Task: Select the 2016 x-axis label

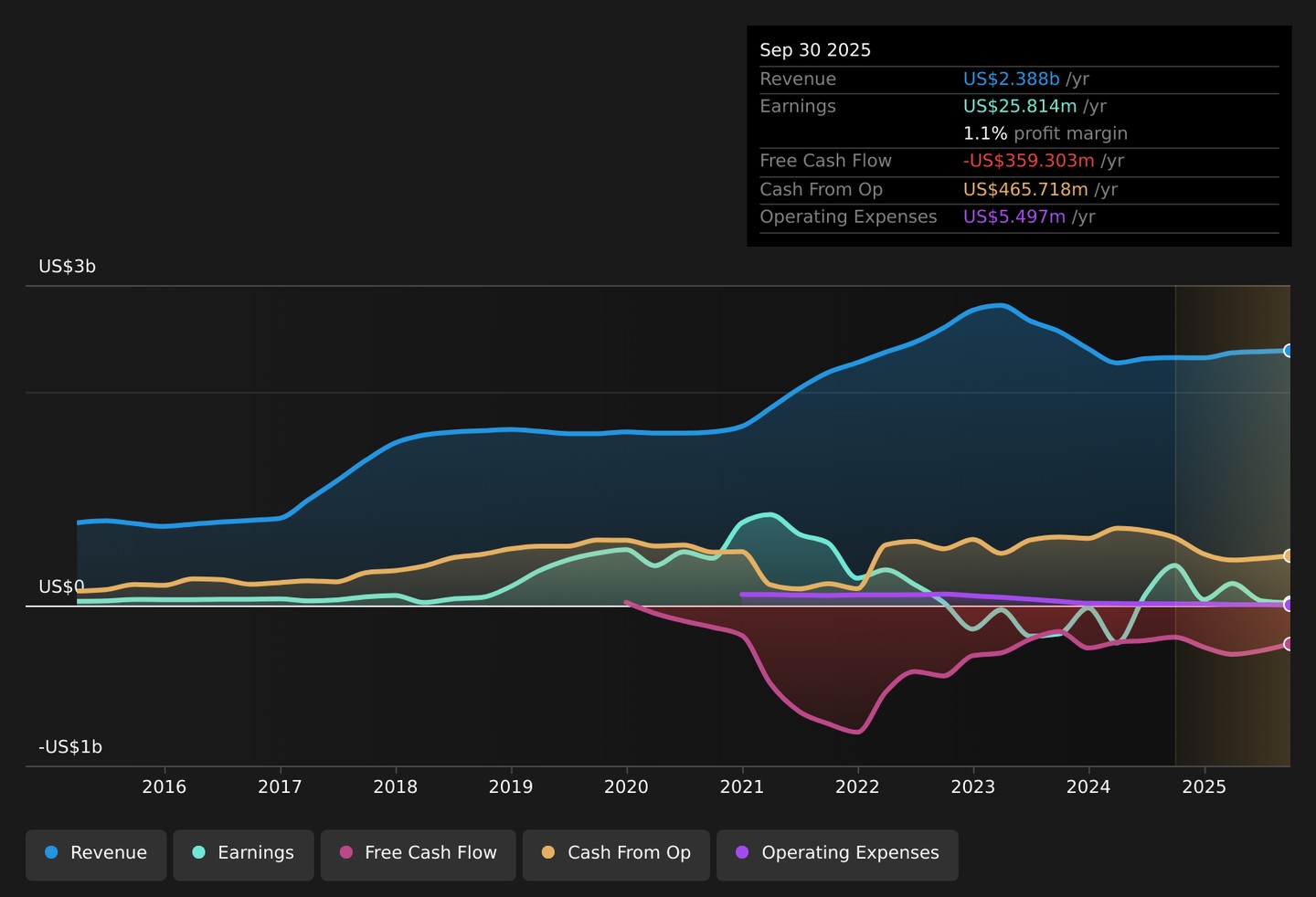Action: click(x=164, y=786)
